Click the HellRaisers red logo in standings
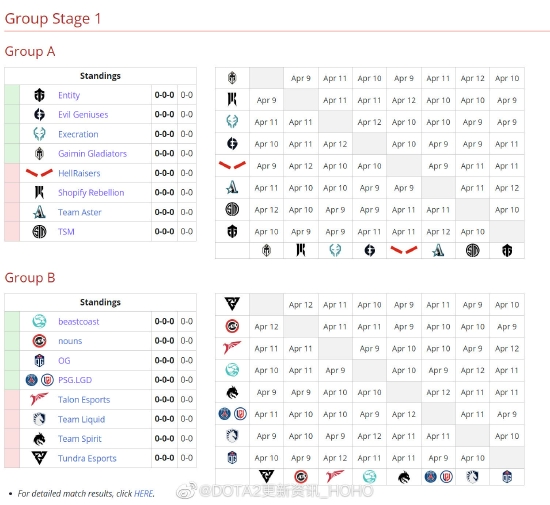This screenshot has width=550, height=505. (39, 173)
